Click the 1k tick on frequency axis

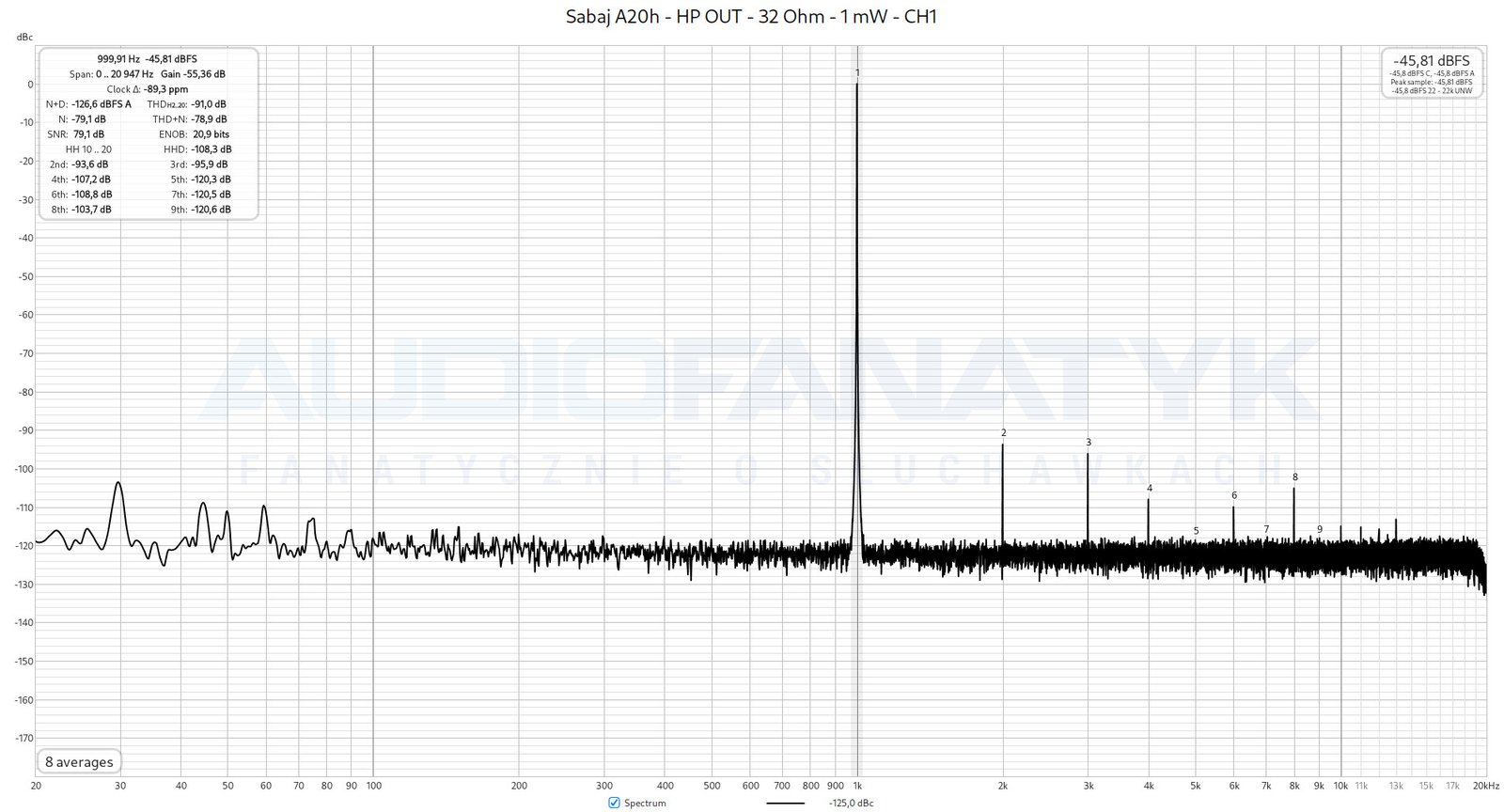click(857, 786)
